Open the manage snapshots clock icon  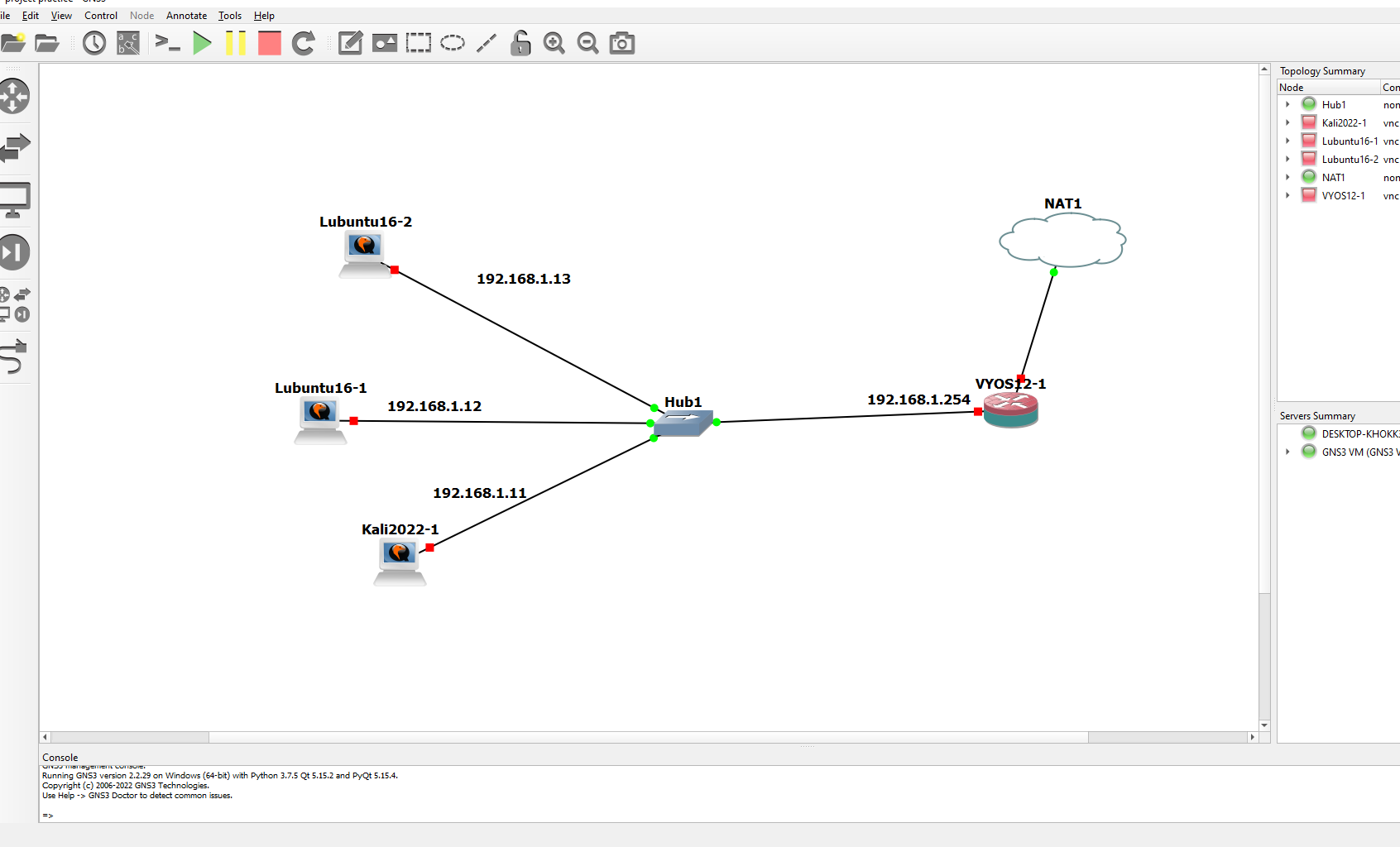[94, 43]
